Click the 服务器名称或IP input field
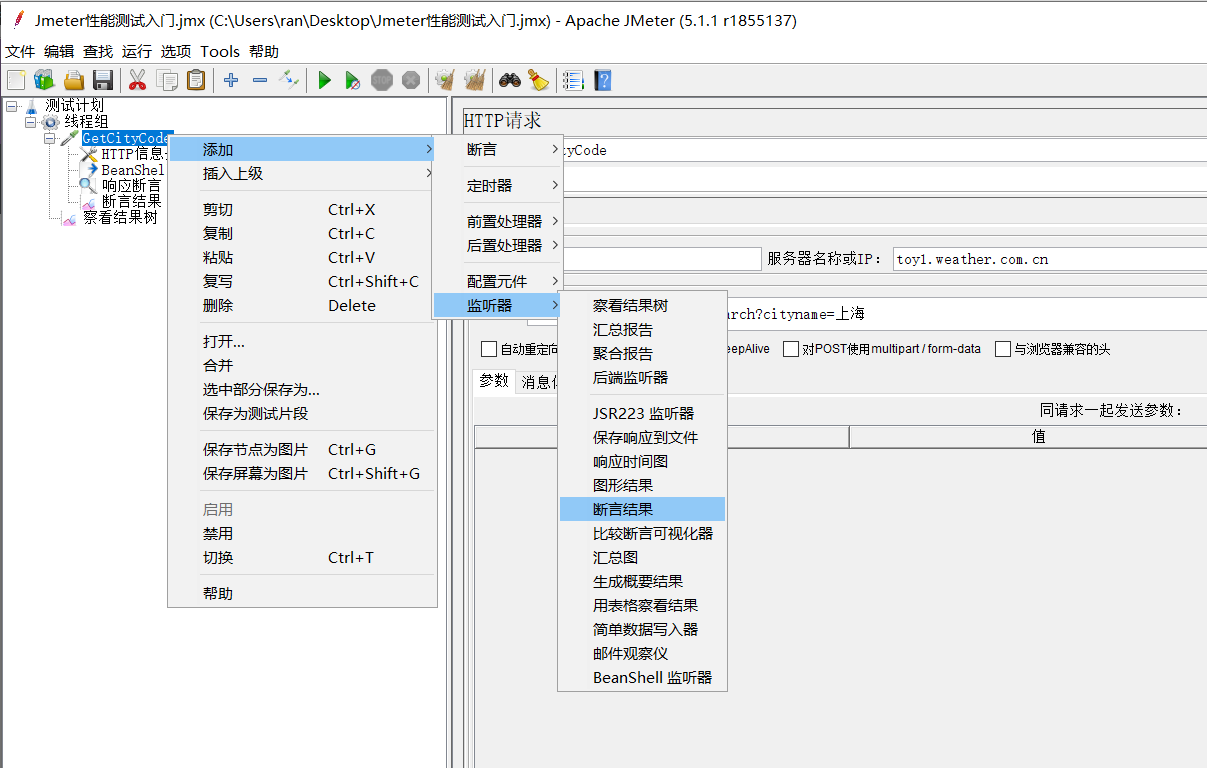This screenshot has height=768, width=1207. pos(1049,259)
